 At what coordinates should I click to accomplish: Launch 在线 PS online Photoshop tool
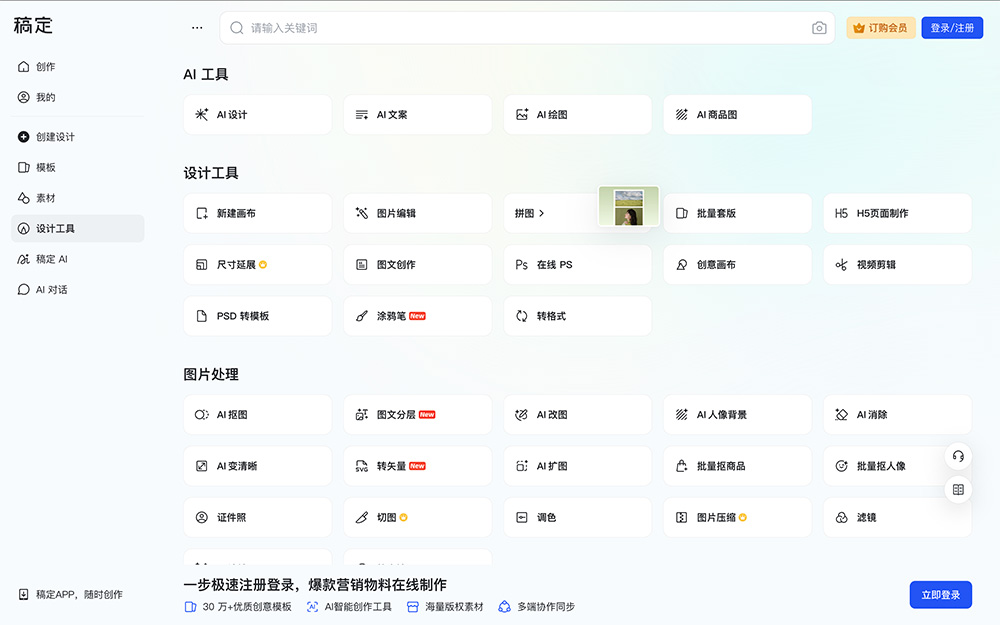(577, 264)
